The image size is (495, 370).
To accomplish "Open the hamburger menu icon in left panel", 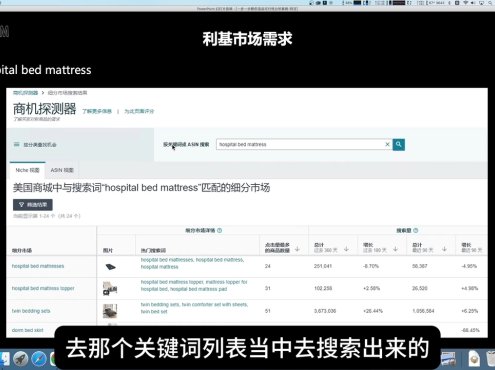I will pos(16,144).
